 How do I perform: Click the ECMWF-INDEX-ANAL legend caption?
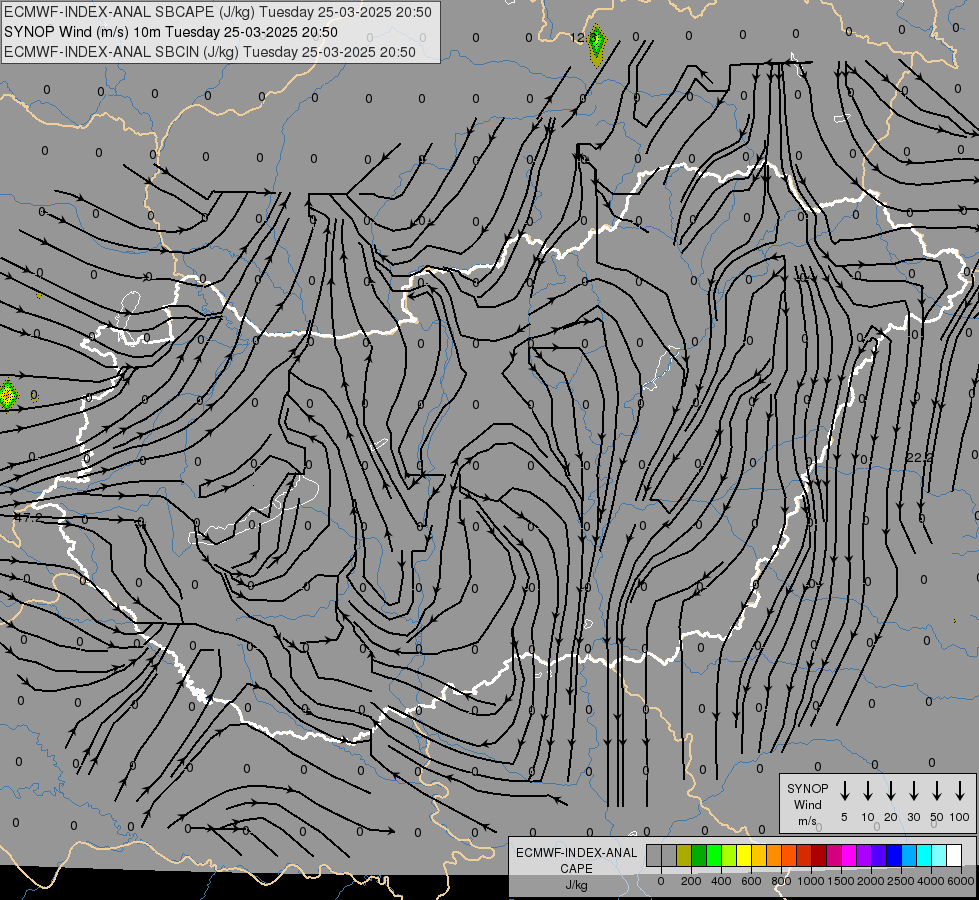(576, 853)
